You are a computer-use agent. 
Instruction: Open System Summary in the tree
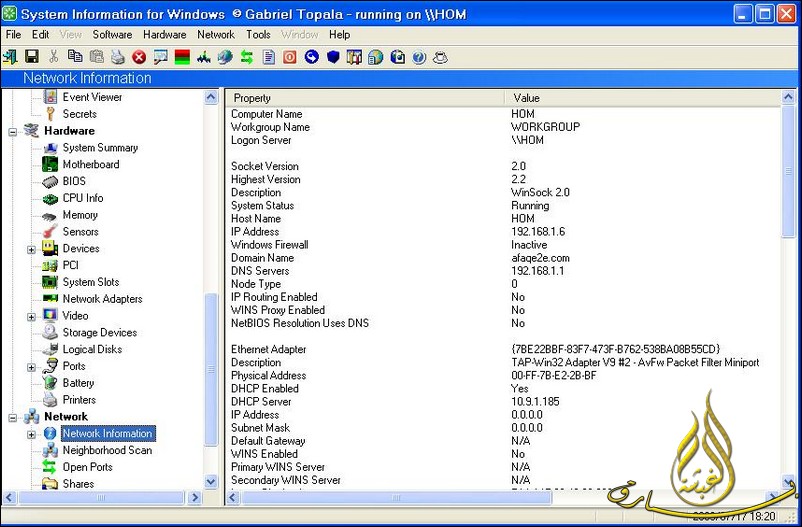[x=100, y=147]
